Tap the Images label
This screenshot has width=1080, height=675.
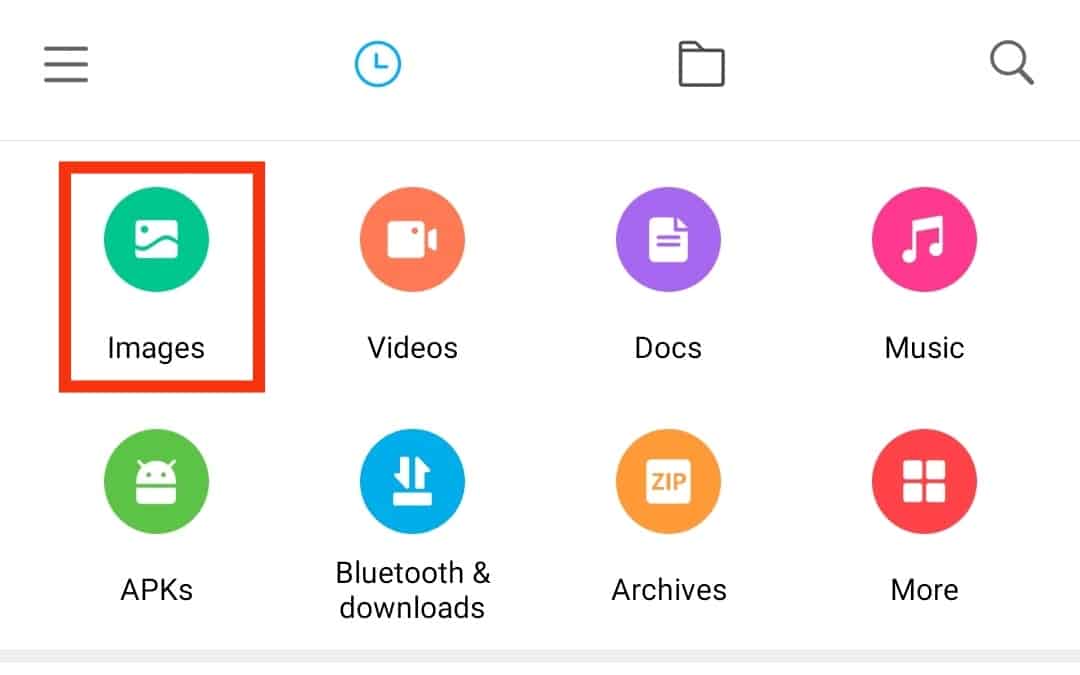tap(156, 349)
